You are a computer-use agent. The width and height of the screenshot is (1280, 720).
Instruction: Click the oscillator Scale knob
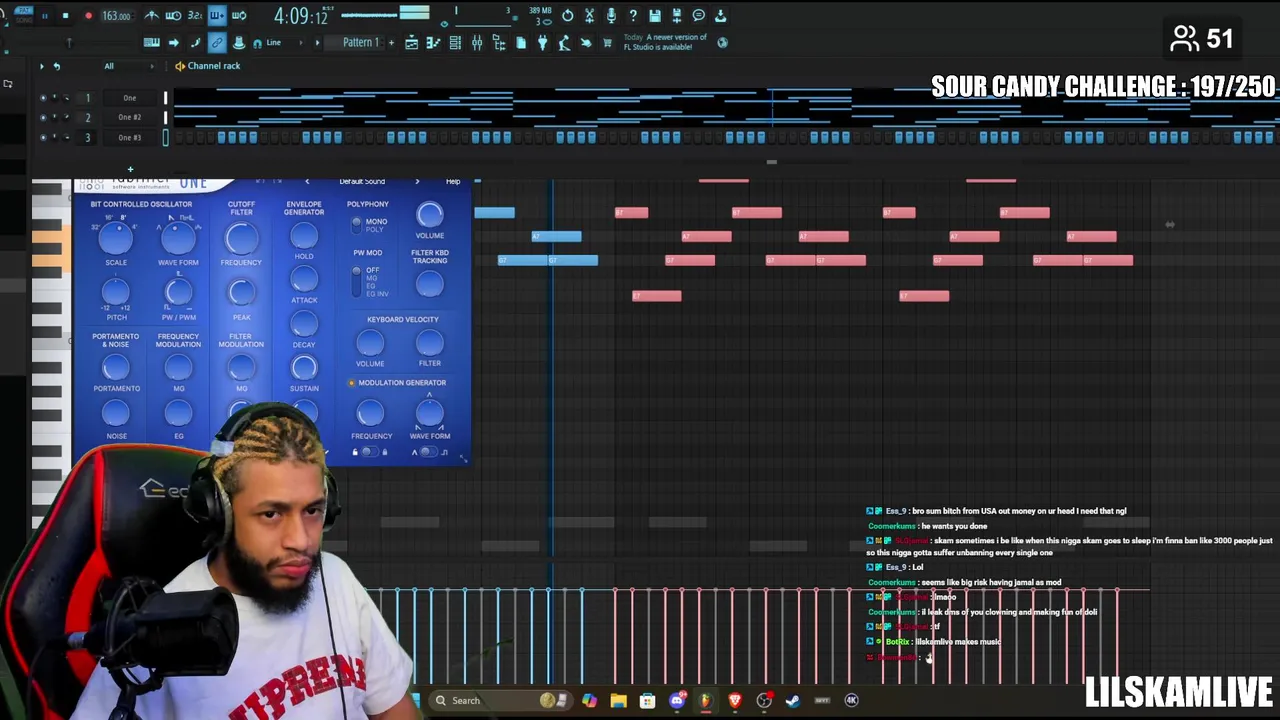[x=116, y=238]
